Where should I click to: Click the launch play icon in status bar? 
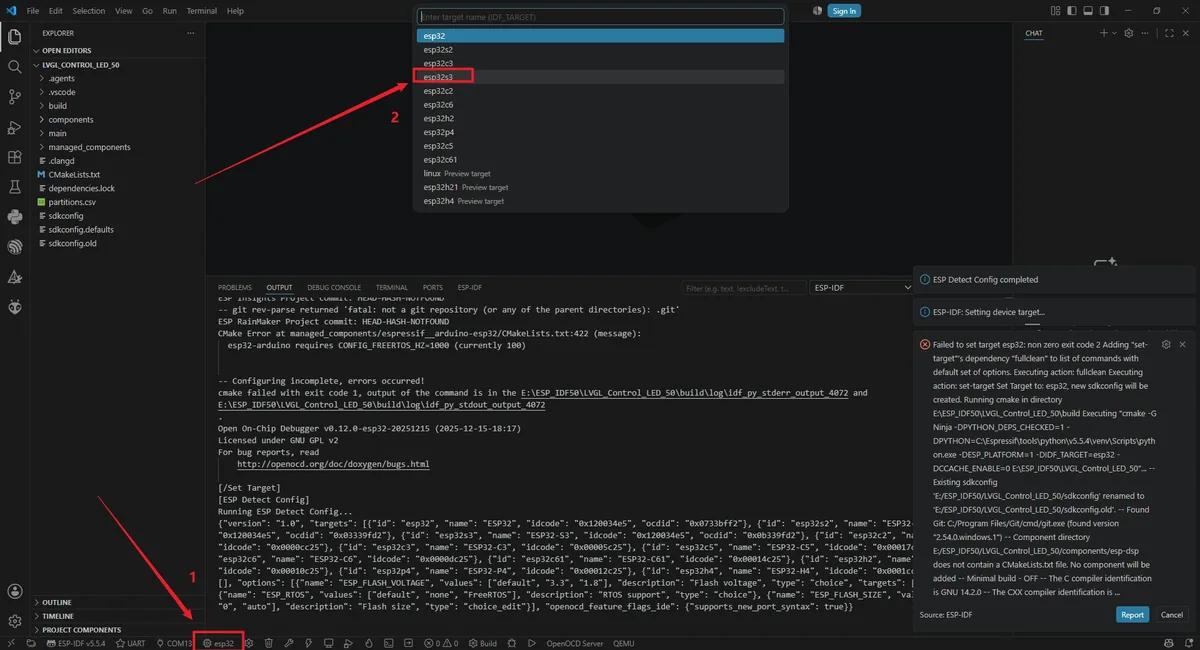point(532,643)
